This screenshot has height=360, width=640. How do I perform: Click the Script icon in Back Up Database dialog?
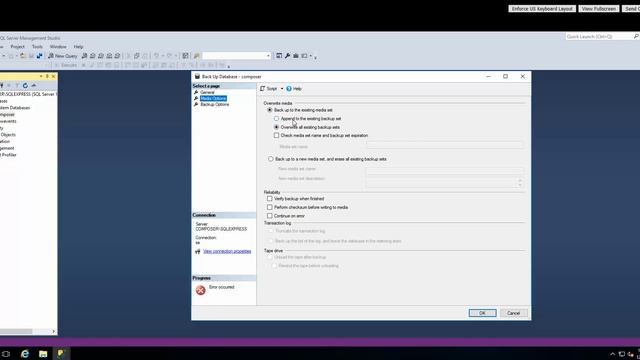tap(262, 89)
